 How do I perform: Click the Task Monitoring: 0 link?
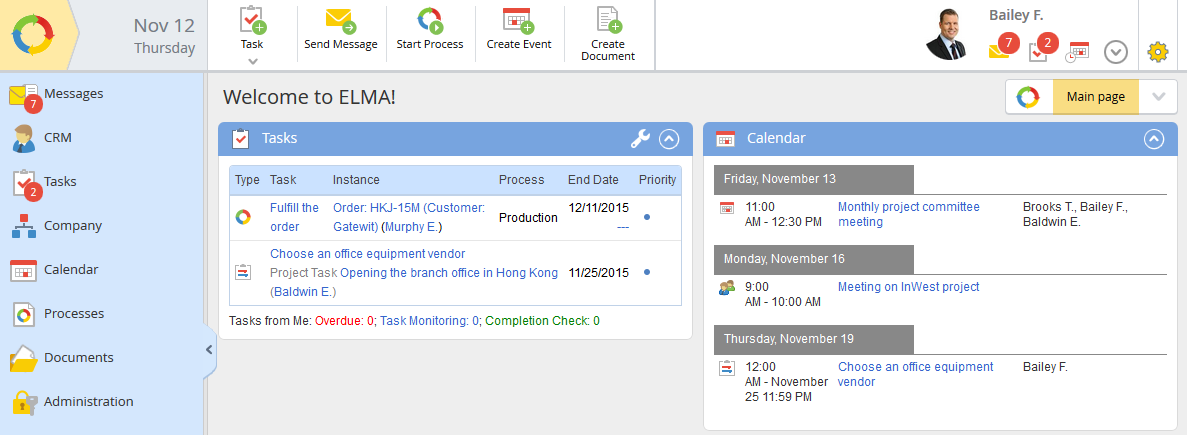click(x=429, y=321)
